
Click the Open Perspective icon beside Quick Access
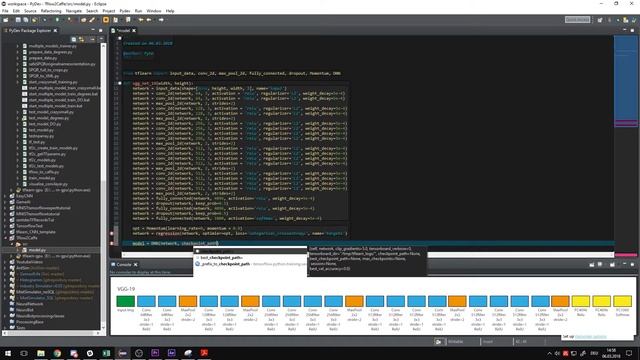(600, 20)
